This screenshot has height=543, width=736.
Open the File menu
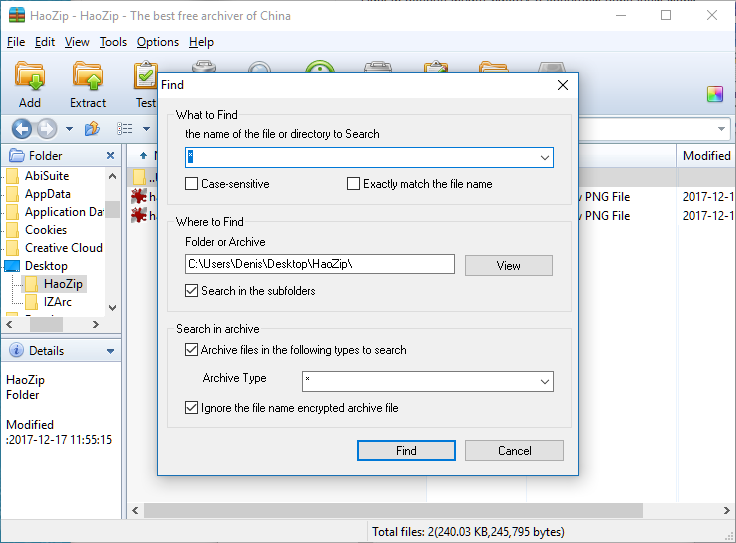[16, 42]
